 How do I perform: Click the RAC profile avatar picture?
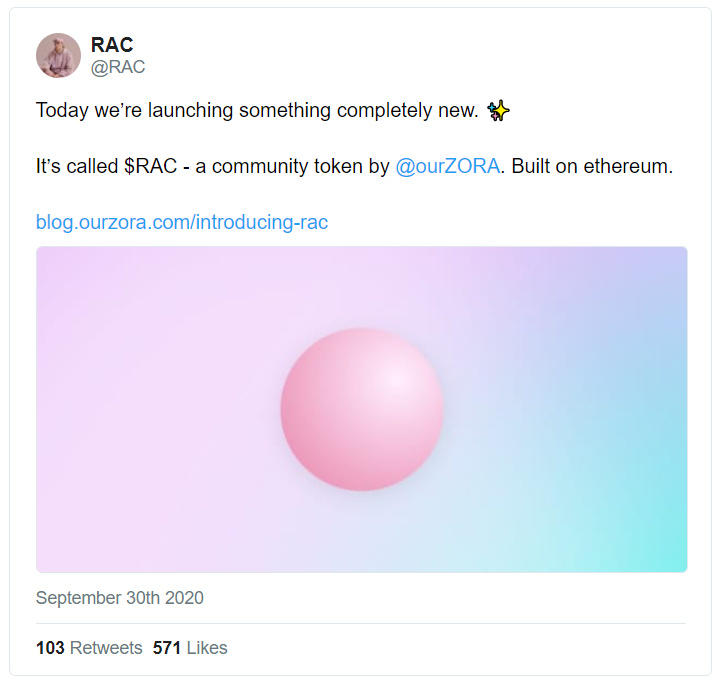click(58, 55)
